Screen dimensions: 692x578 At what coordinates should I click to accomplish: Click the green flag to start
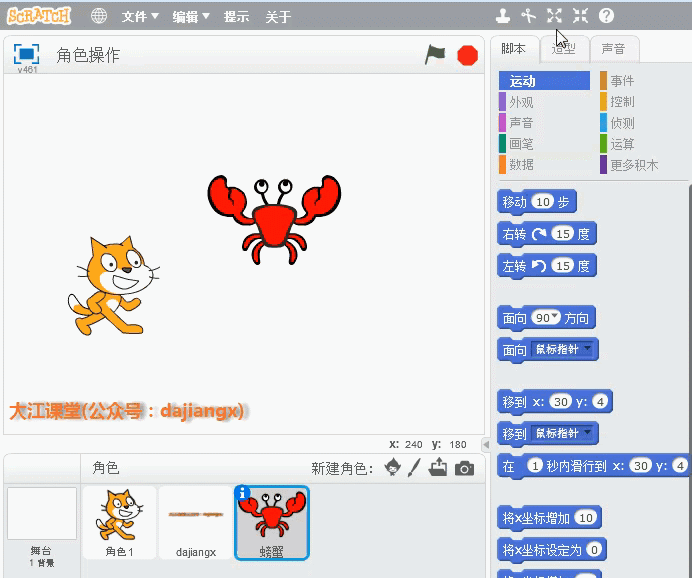point(435,55)
